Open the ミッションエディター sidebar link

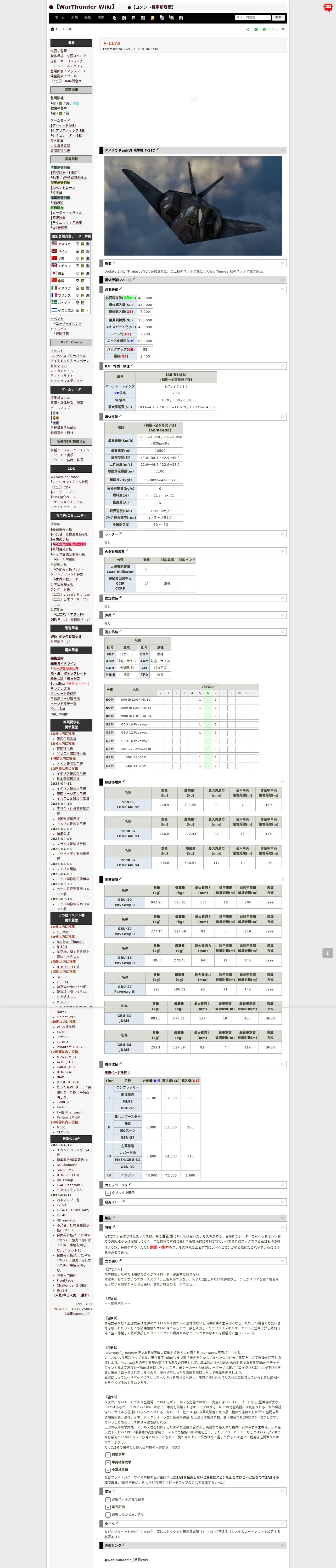[66, 381]
